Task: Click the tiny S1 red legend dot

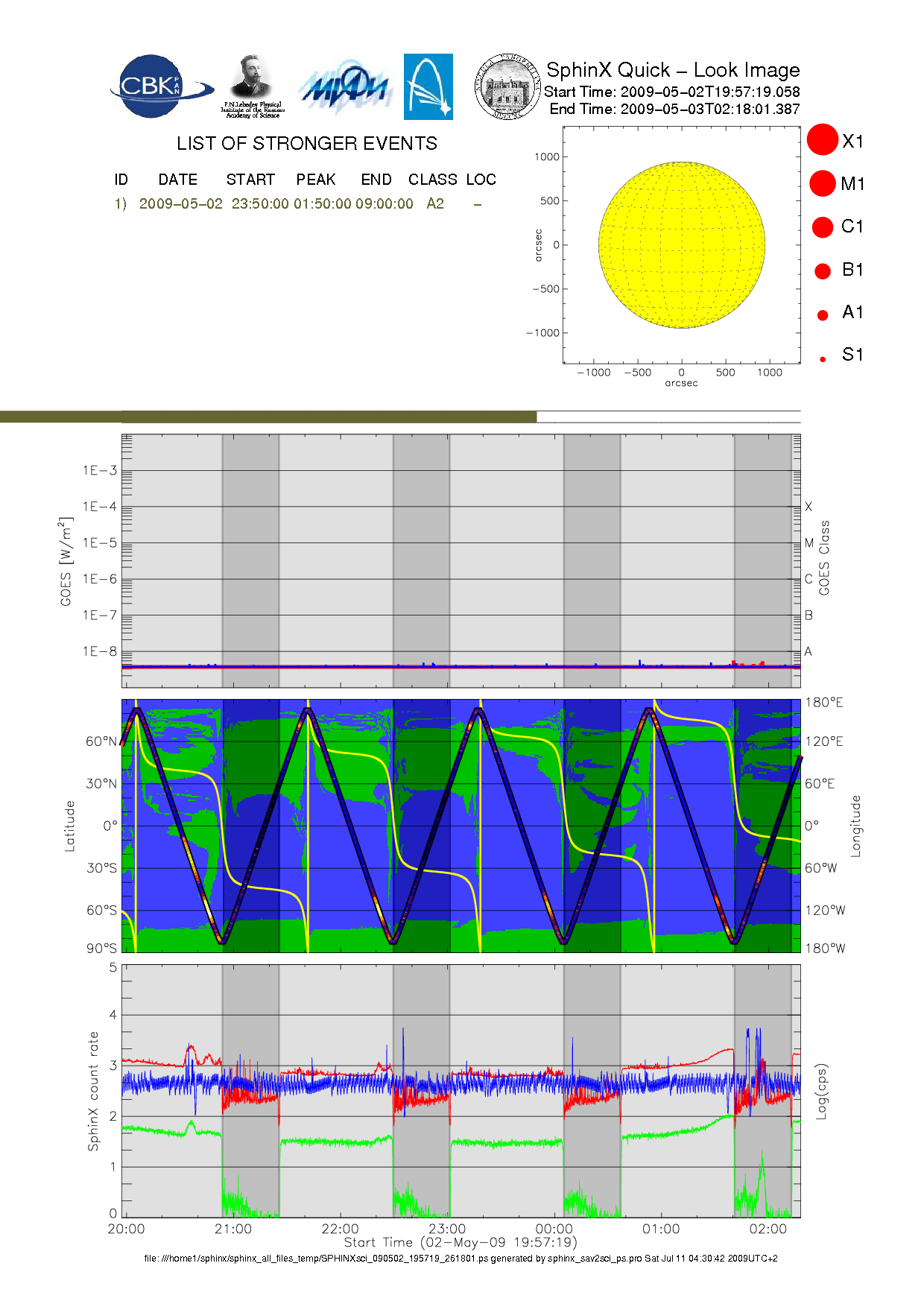Action: point(823,359)
